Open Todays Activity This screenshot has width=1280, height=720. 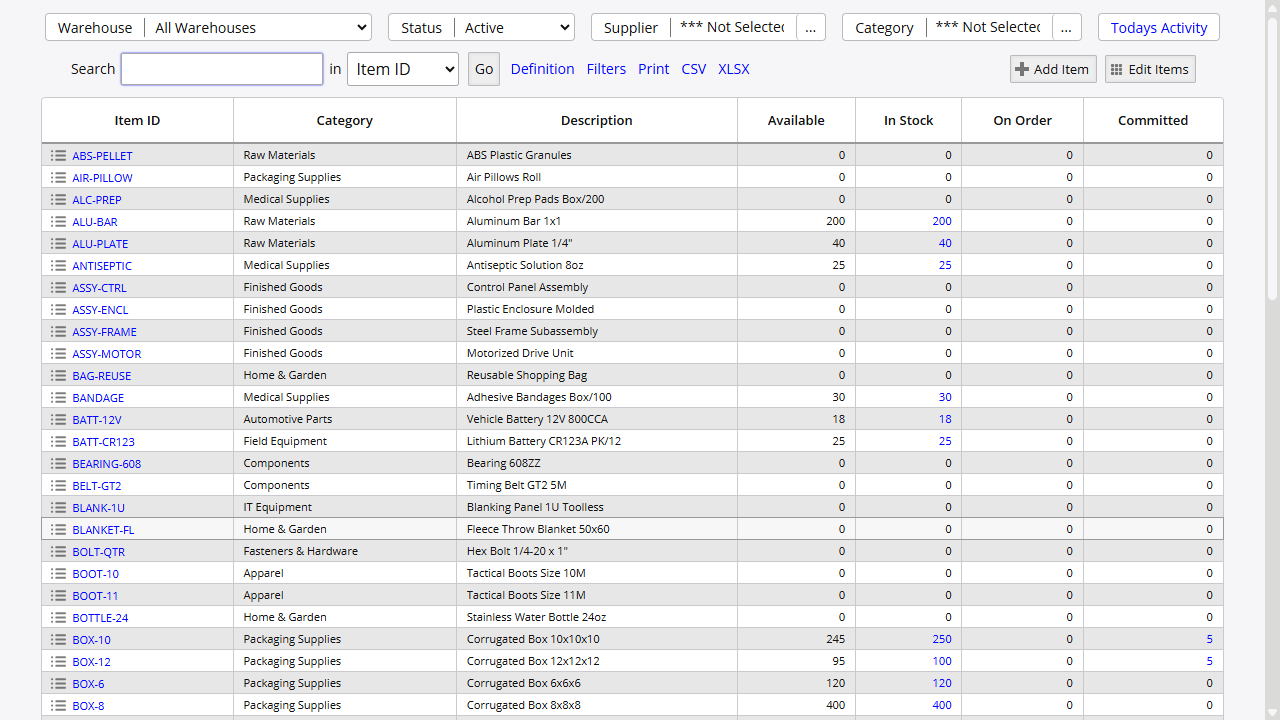[1158, 28]
